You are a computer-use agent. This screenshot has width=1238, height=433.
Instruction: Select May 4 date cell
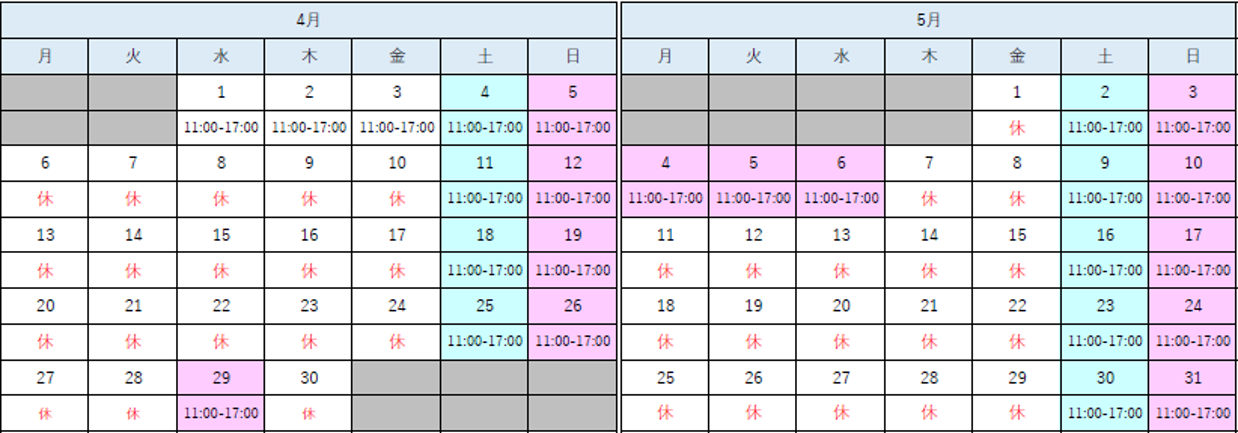point(665,163)
